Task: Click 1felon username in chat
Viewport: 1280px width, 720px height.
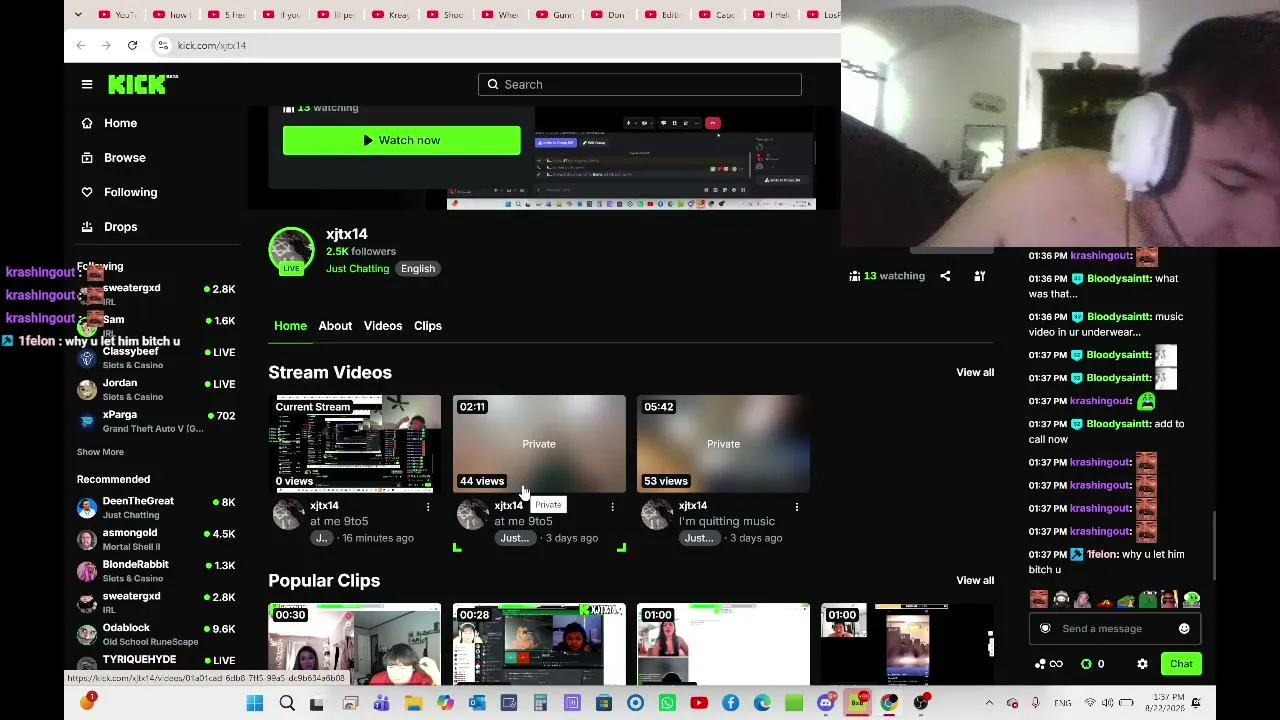Action: pyautogui.click(x=1102, y=555)
